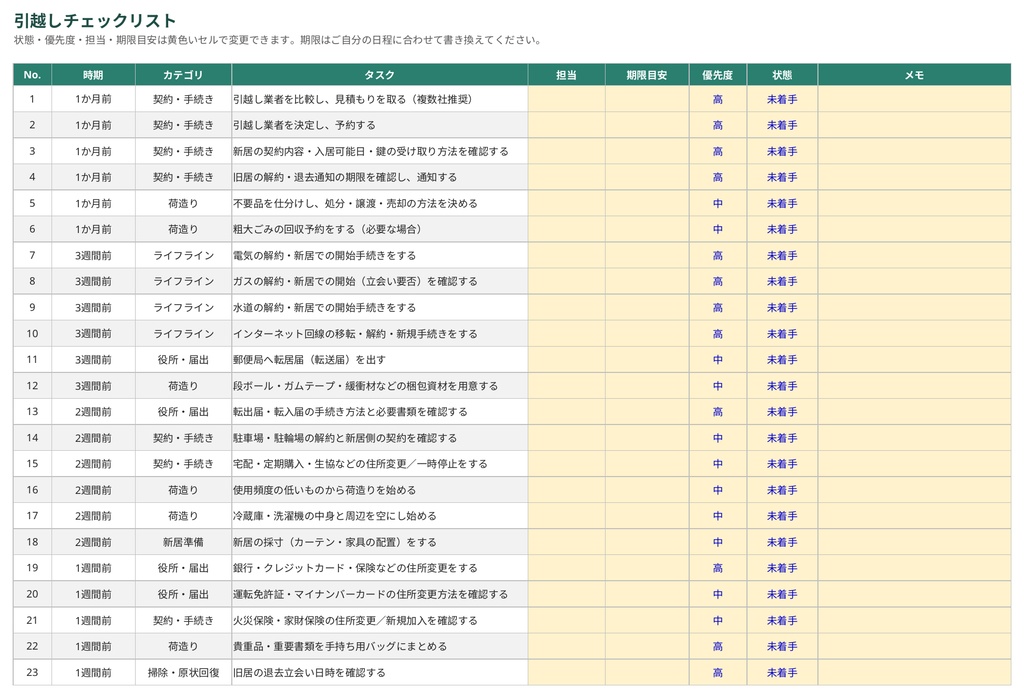Open the 優先度 cell for task 11
This screenshot has height=698, width=1024.
718,360
